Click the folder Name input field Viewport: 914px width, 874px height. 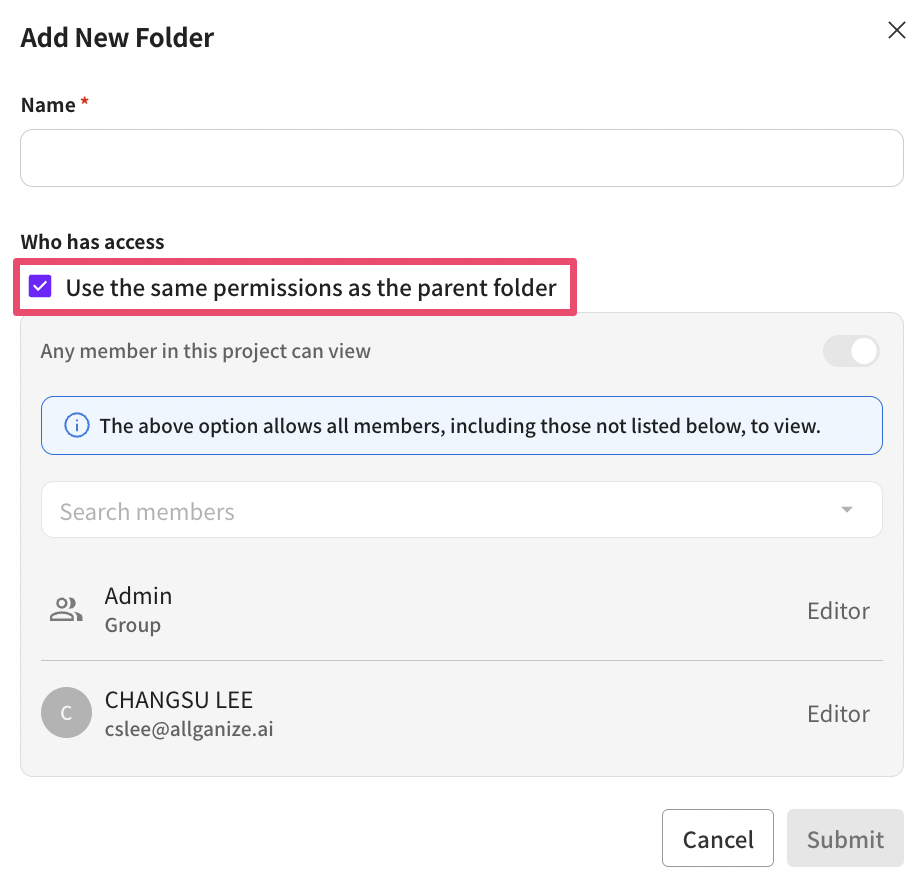tap(461, 158)
